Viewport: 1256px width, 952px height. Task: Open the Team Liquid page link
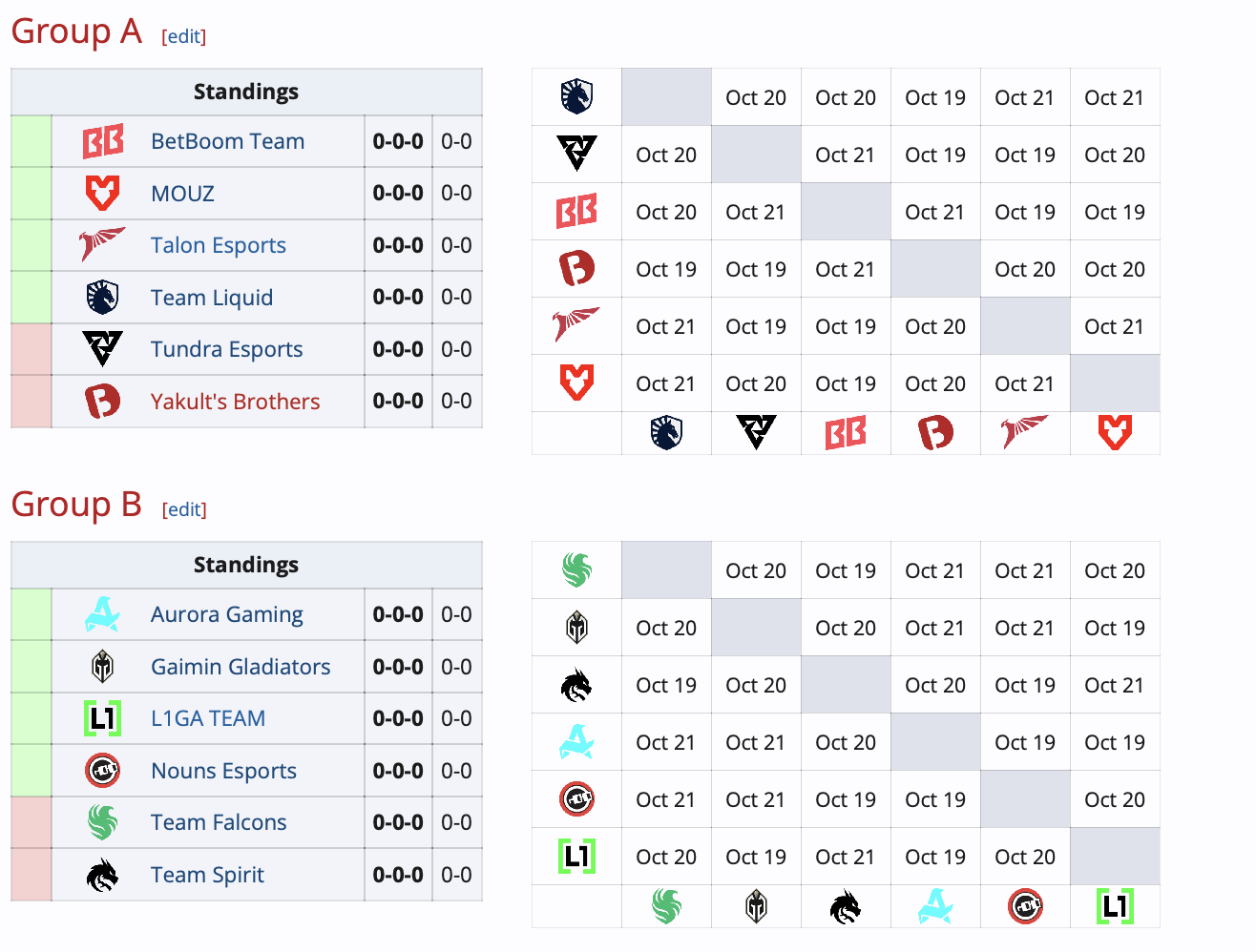click(x=211, y=298)
